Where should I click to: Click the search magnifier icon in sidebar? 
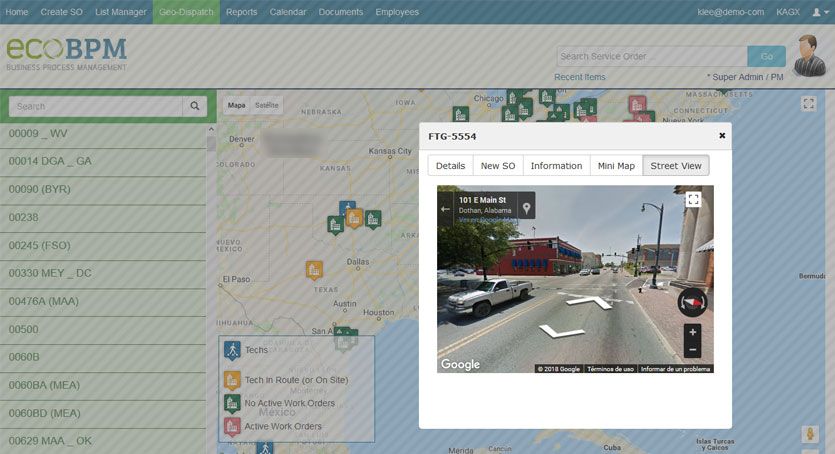[x=195, y=106]
